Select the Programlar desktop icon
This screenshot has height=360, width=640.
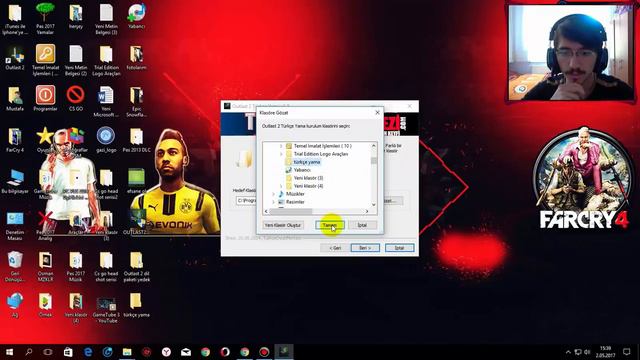[x=45, y=98]
